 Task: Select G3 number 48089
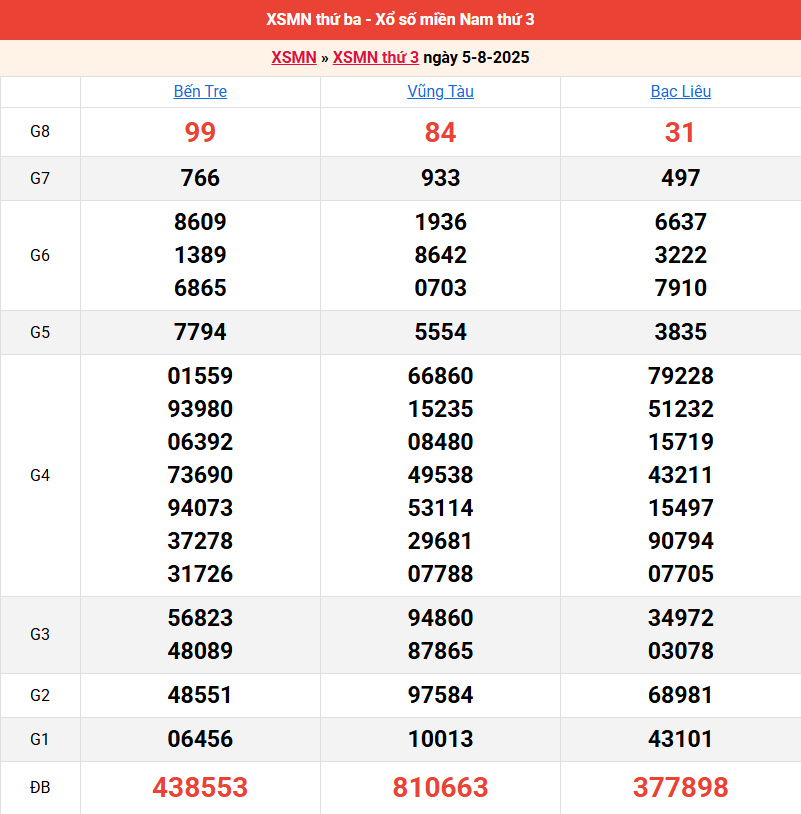point(200,651)
